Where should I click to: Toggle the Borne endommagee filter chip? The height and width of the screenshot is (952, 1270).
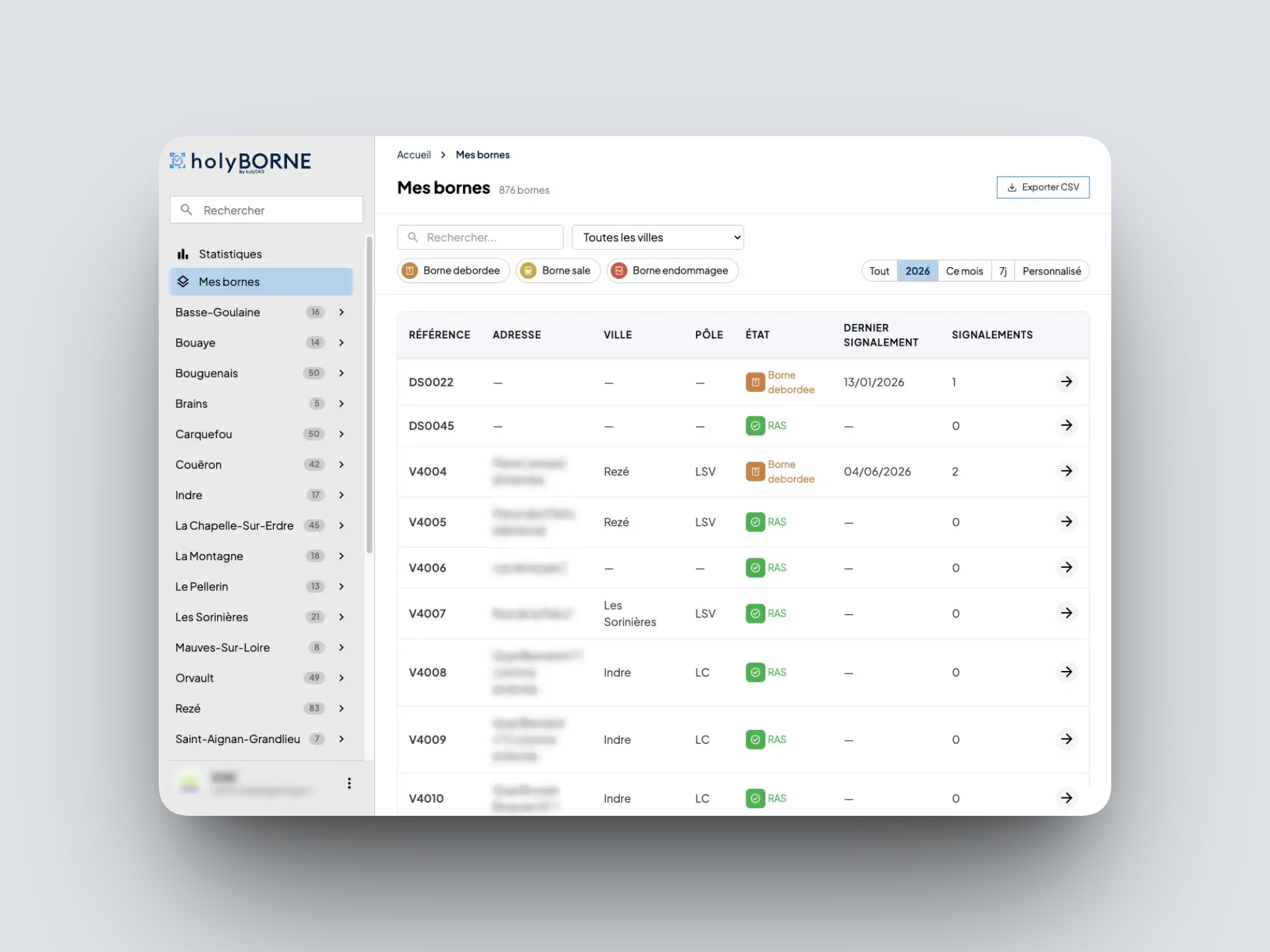pos(672,270)
